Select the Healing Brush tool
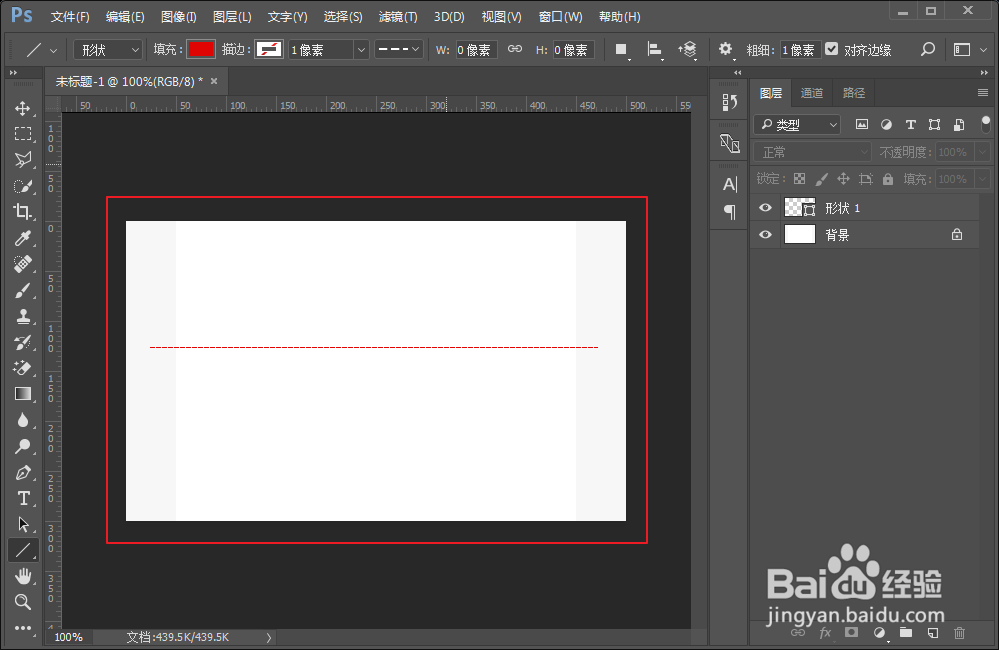The height and width of the screenshot is (650, 999). (x=23, y=264)
